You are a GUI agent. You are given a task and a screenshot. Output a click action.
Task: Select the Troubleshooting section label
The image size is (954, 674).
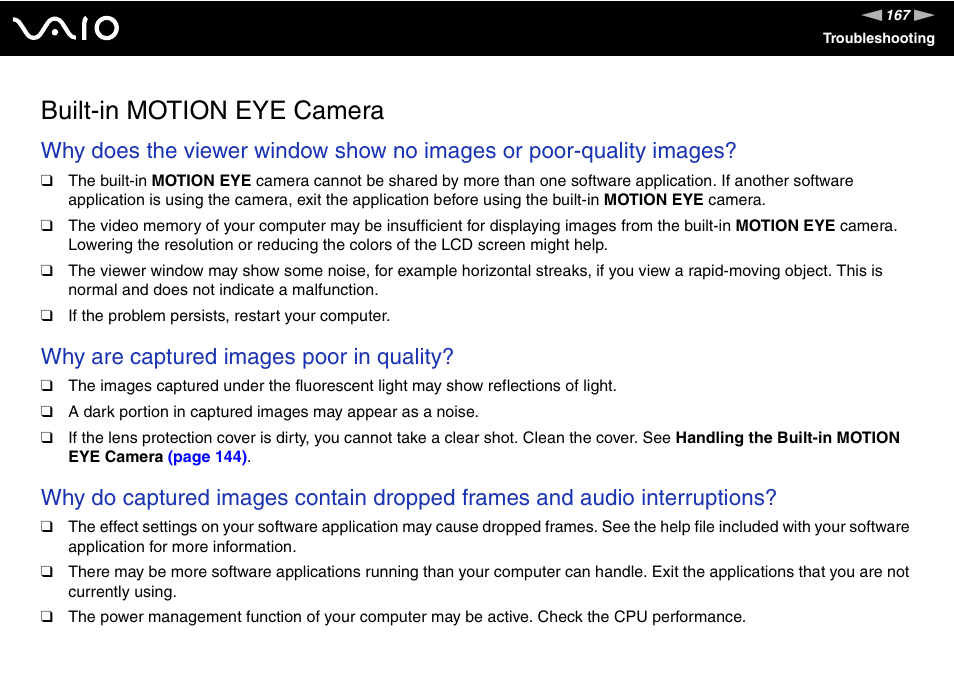[879, 38]
